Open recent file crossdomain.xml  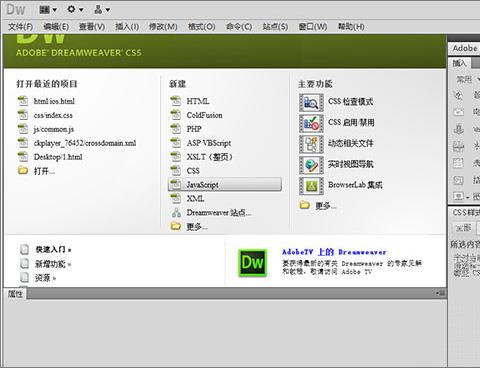[x=85, y=143]
